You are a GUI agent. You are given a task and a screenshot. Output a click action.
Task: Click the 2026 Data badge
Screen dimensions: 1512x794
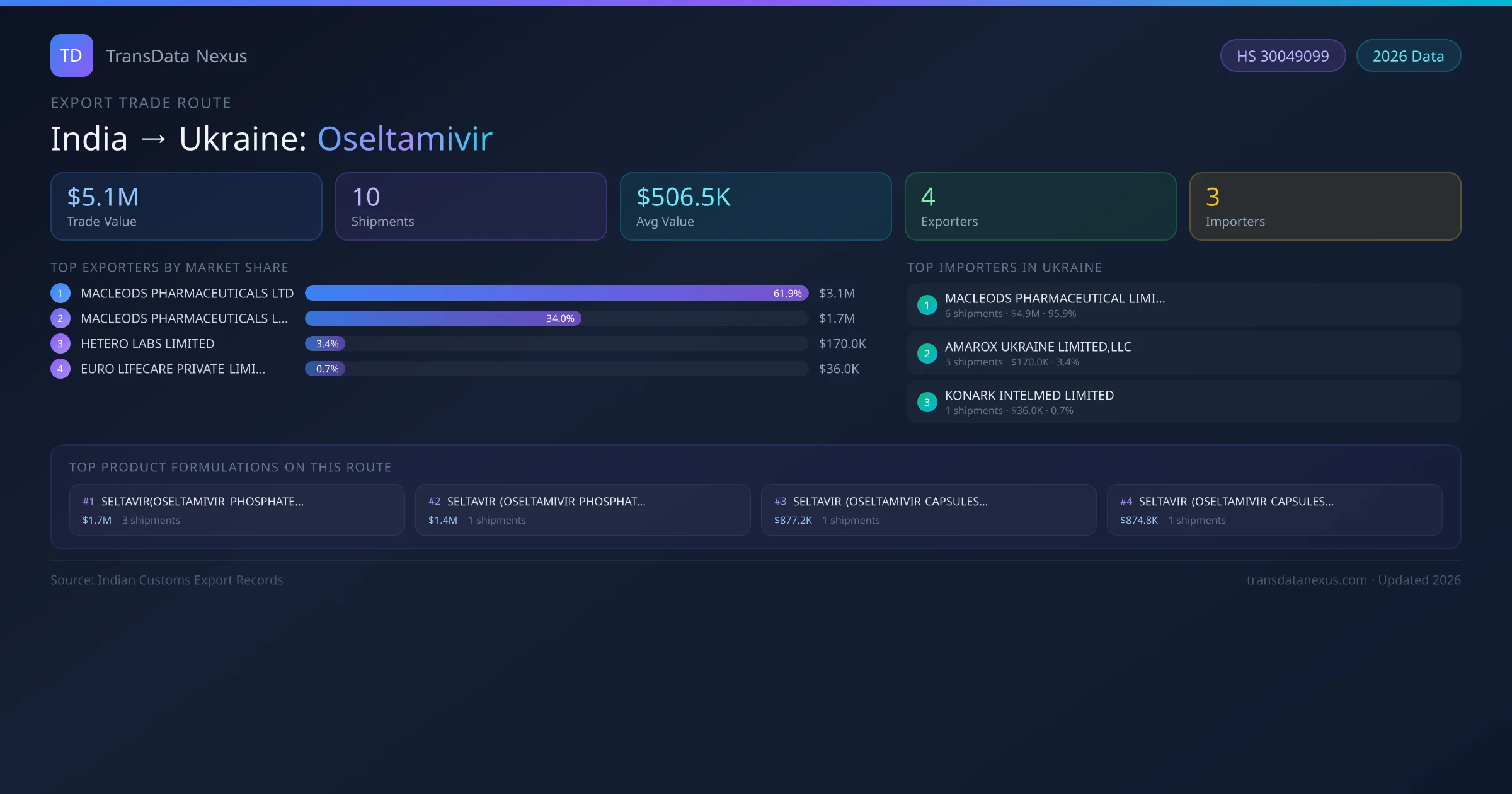(x=1408, y=56)
